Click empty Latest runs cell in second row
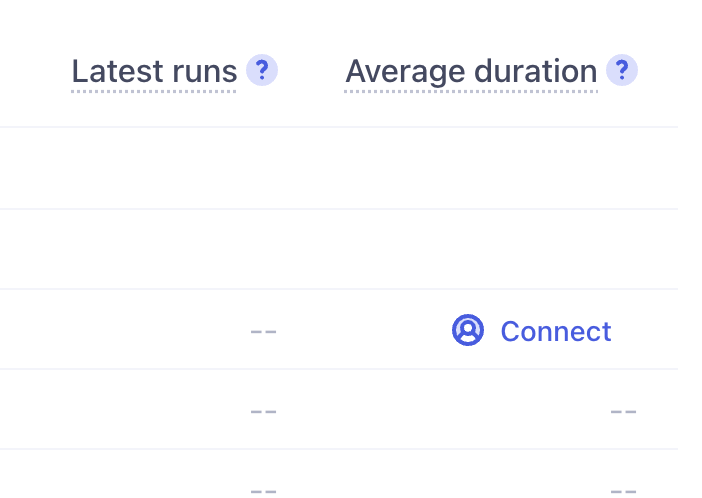 click(x=175, y=249)
